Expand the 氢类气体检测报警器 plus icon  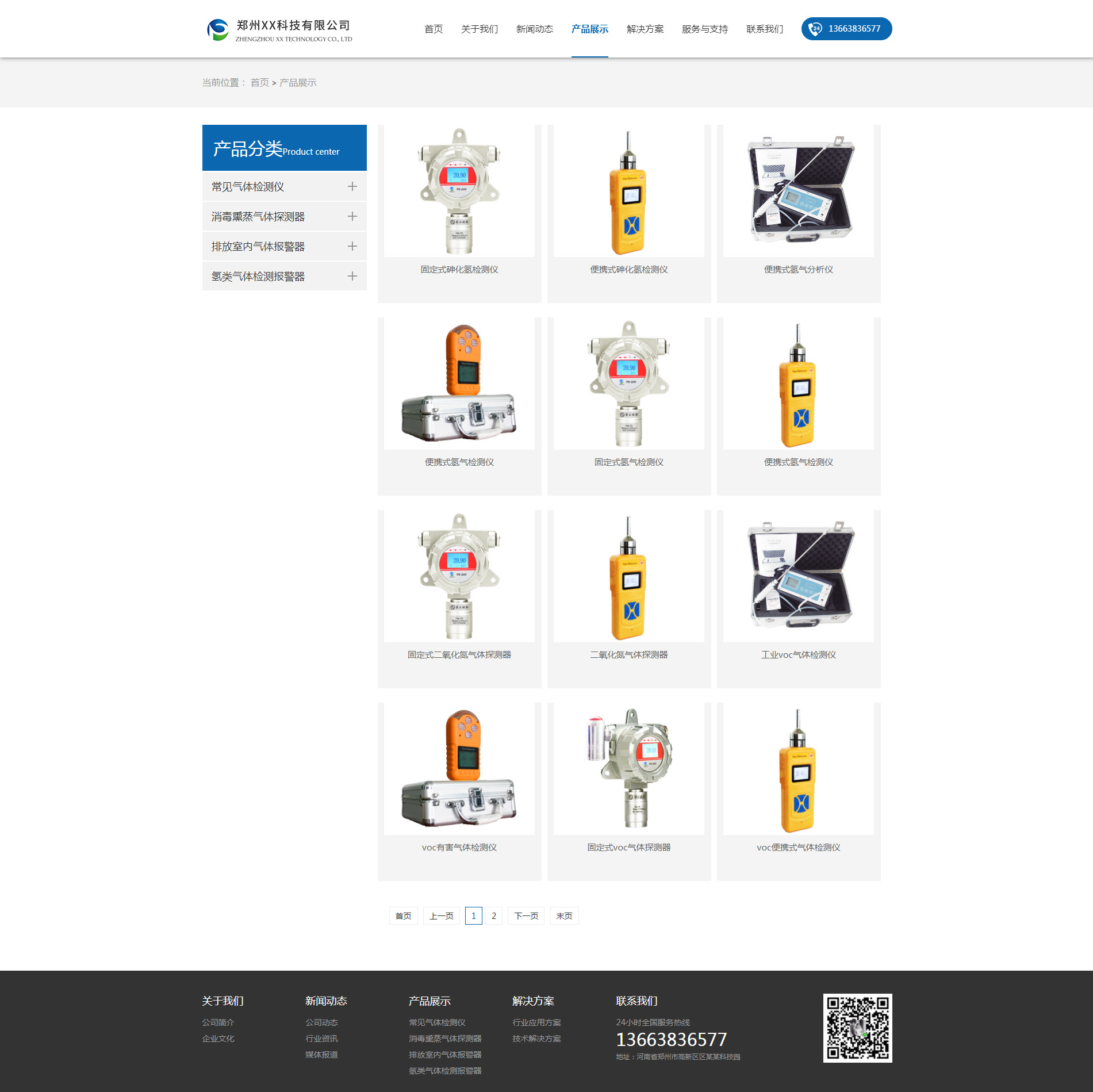(352, 276)
